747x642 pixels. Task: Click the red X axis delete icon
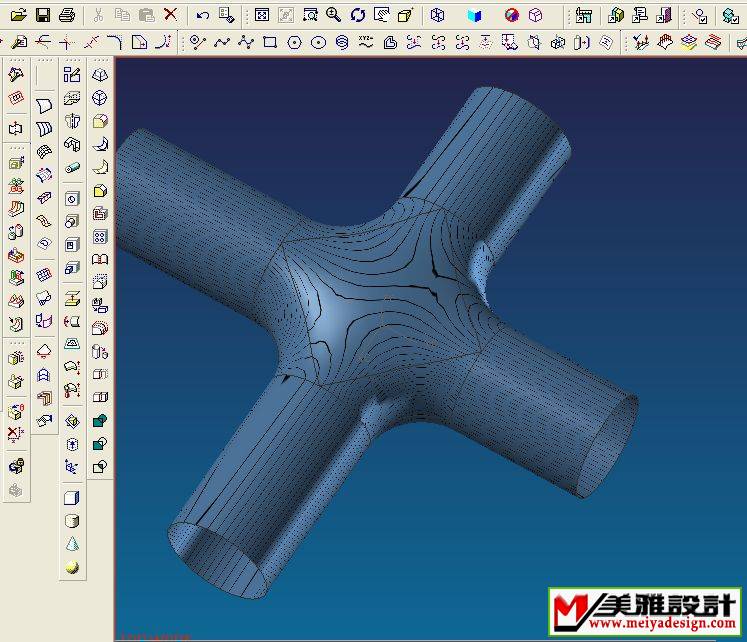click(x=16, y=435)
